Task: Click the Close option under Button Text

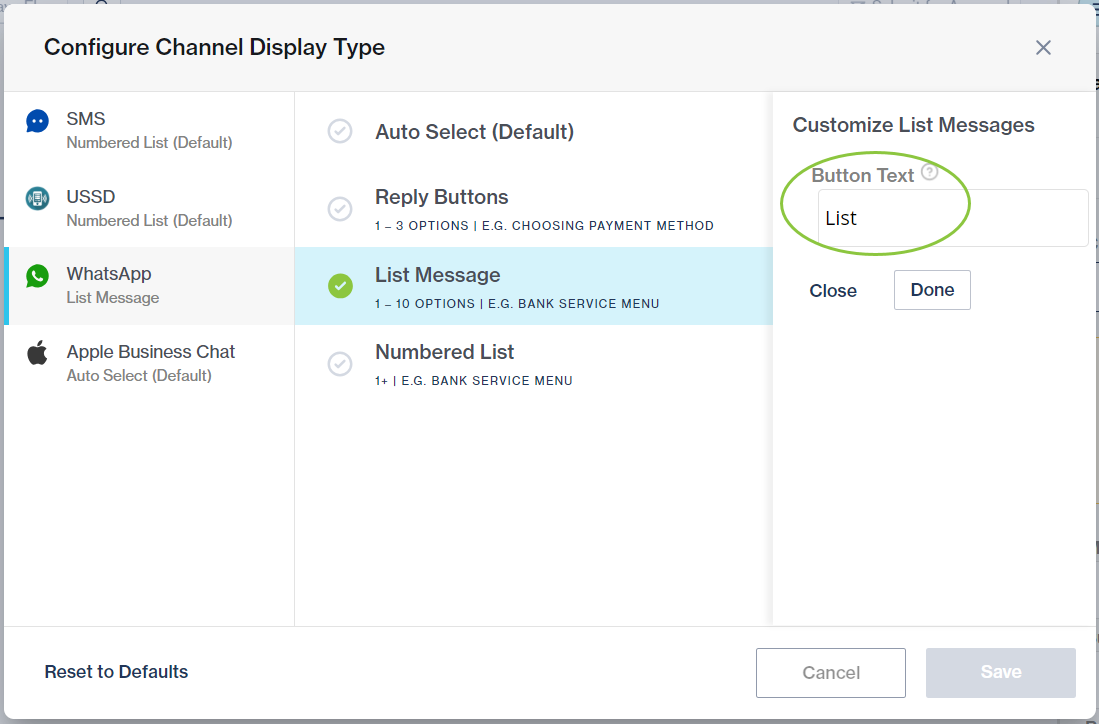Action: coord(833,290)
